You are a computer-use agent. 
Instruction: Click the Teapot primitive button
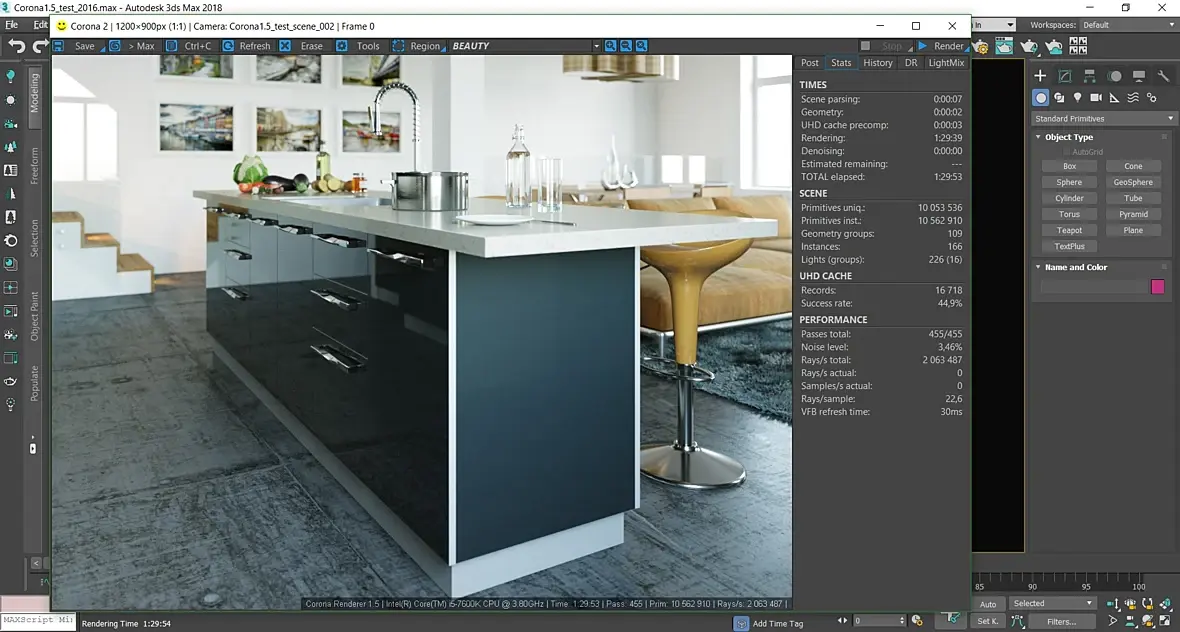[1069, 230]
